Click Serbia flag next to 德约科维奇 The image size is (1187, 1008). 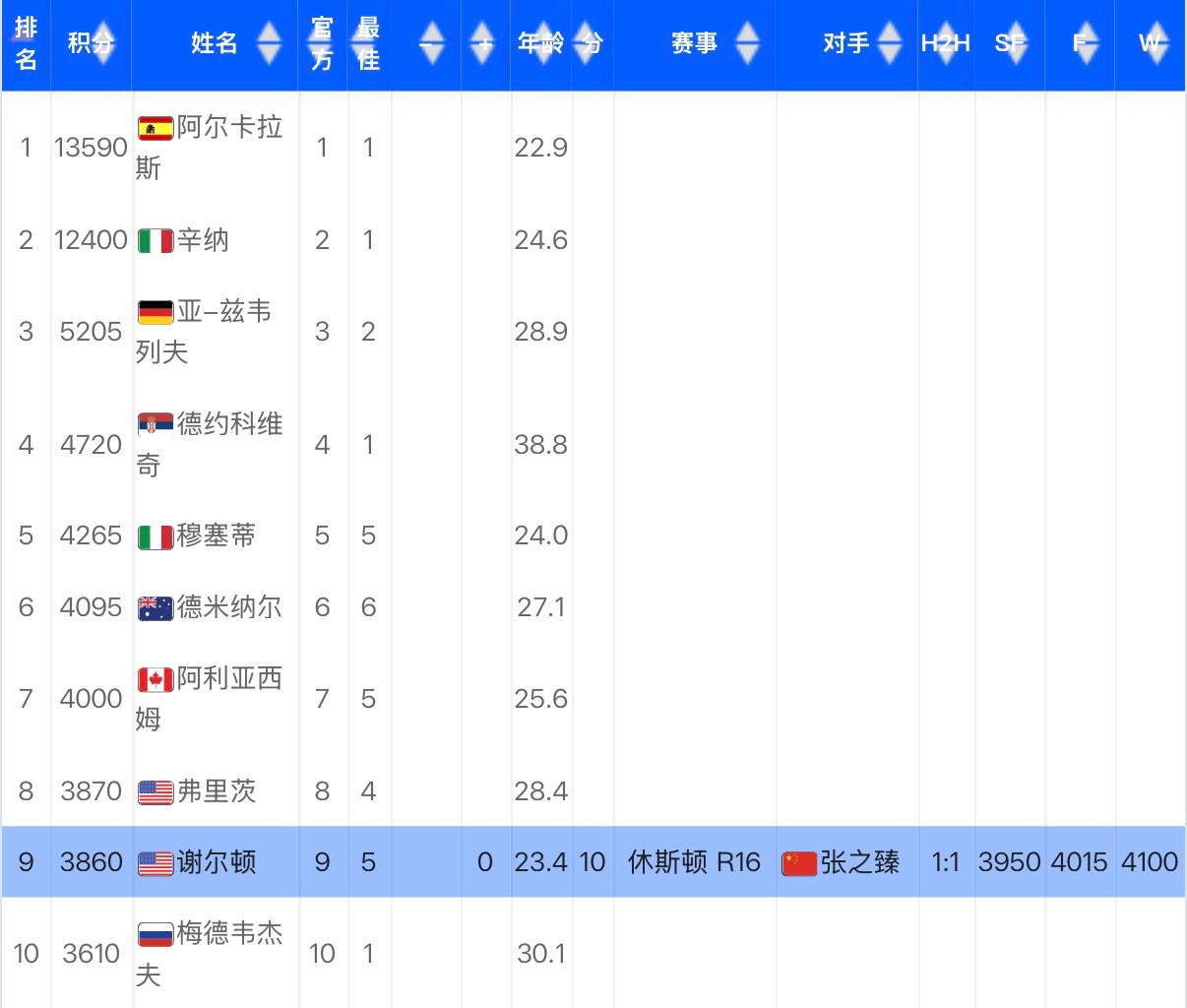(156, 424)
